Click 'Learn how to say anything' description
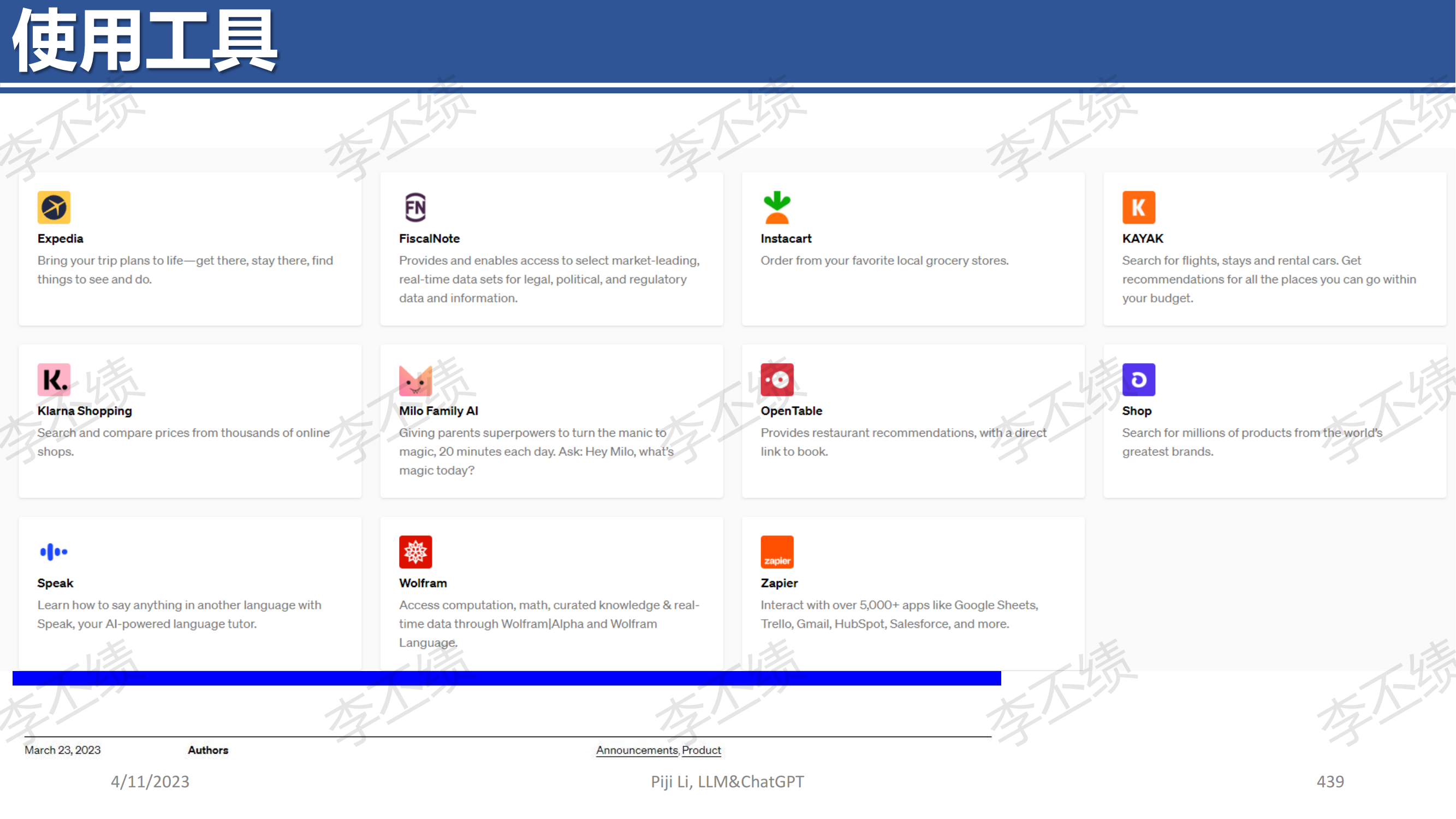This screenshot has height=819, width=1456. pos(179,614)
